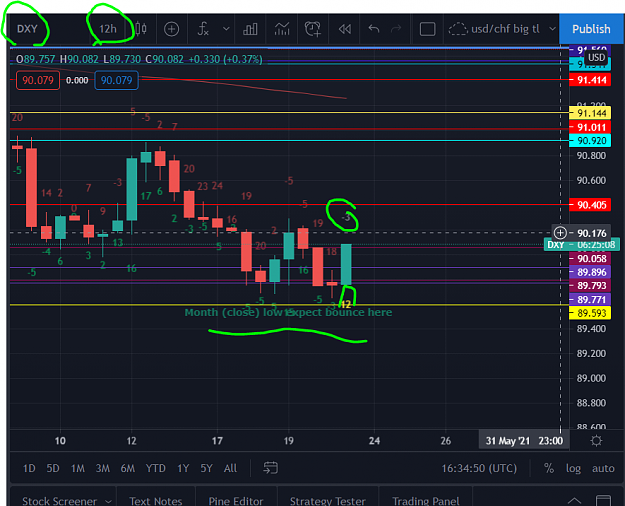Click the red 90.079 sell price box
This screenshot has height=506, width=625.
38,80
